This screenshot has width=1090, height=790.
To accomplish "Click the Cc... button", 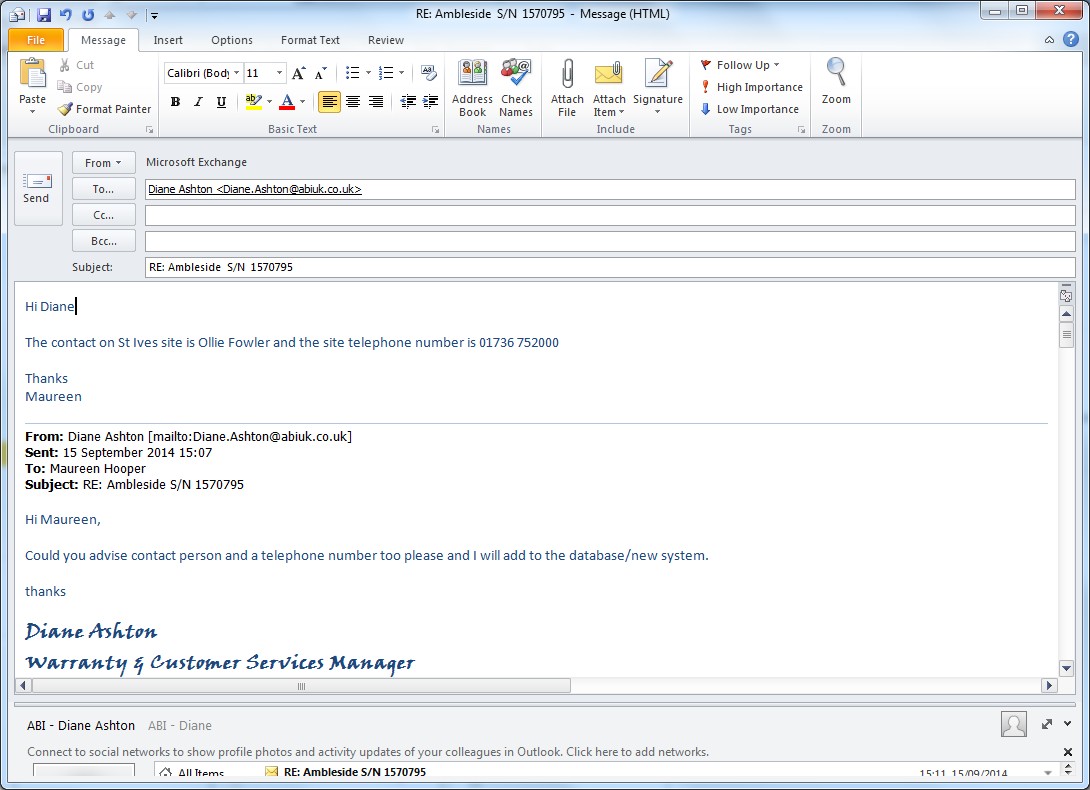I will (x=104, y=215).
